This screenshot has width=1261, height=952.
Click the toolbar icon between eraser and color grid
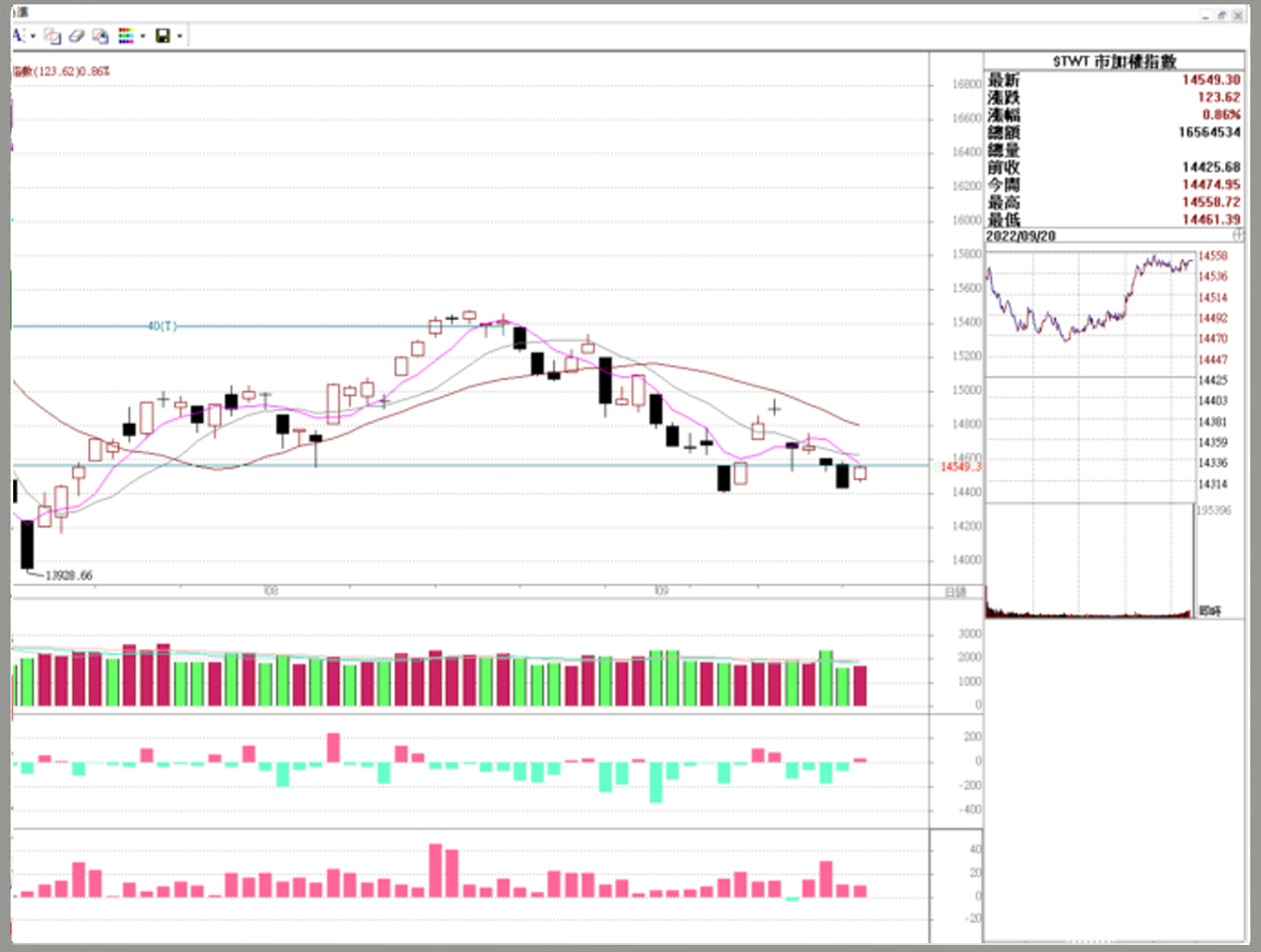point(101,36)
